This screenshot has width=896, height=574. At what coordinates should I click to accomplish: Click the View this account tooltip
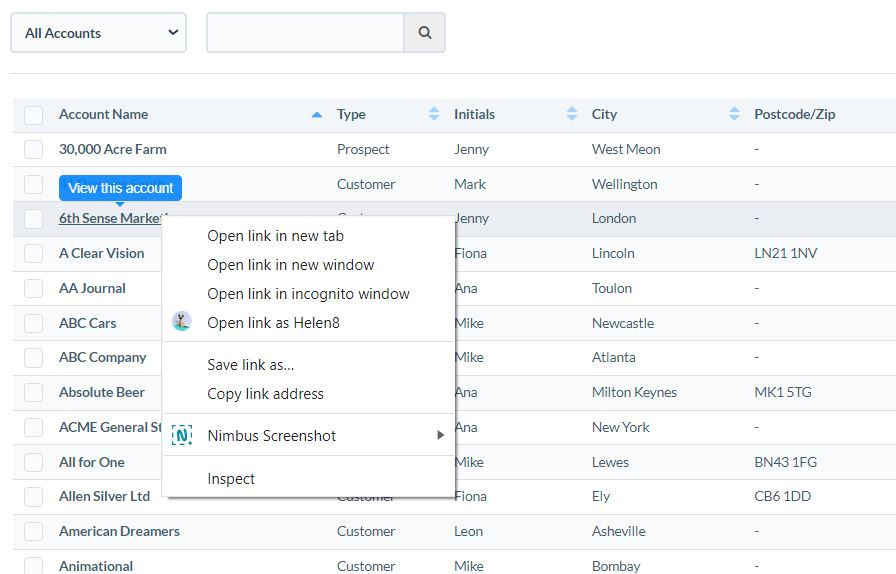tap(121, 188)
